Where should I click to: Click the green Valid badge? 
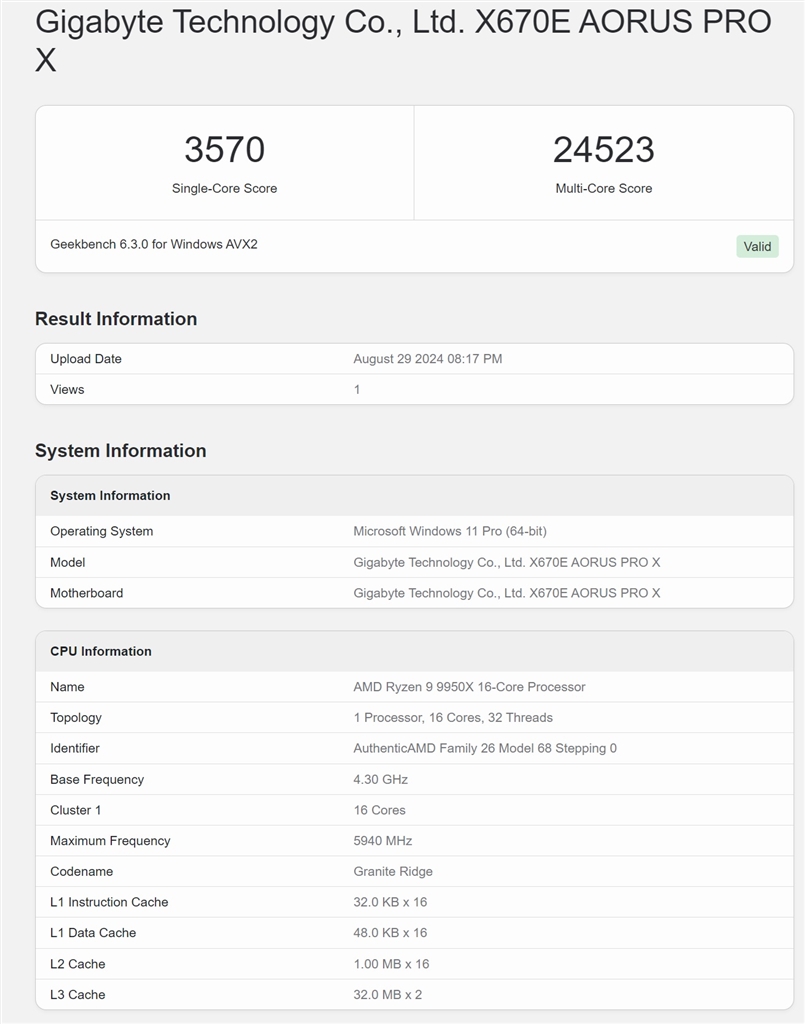(757, 246)
